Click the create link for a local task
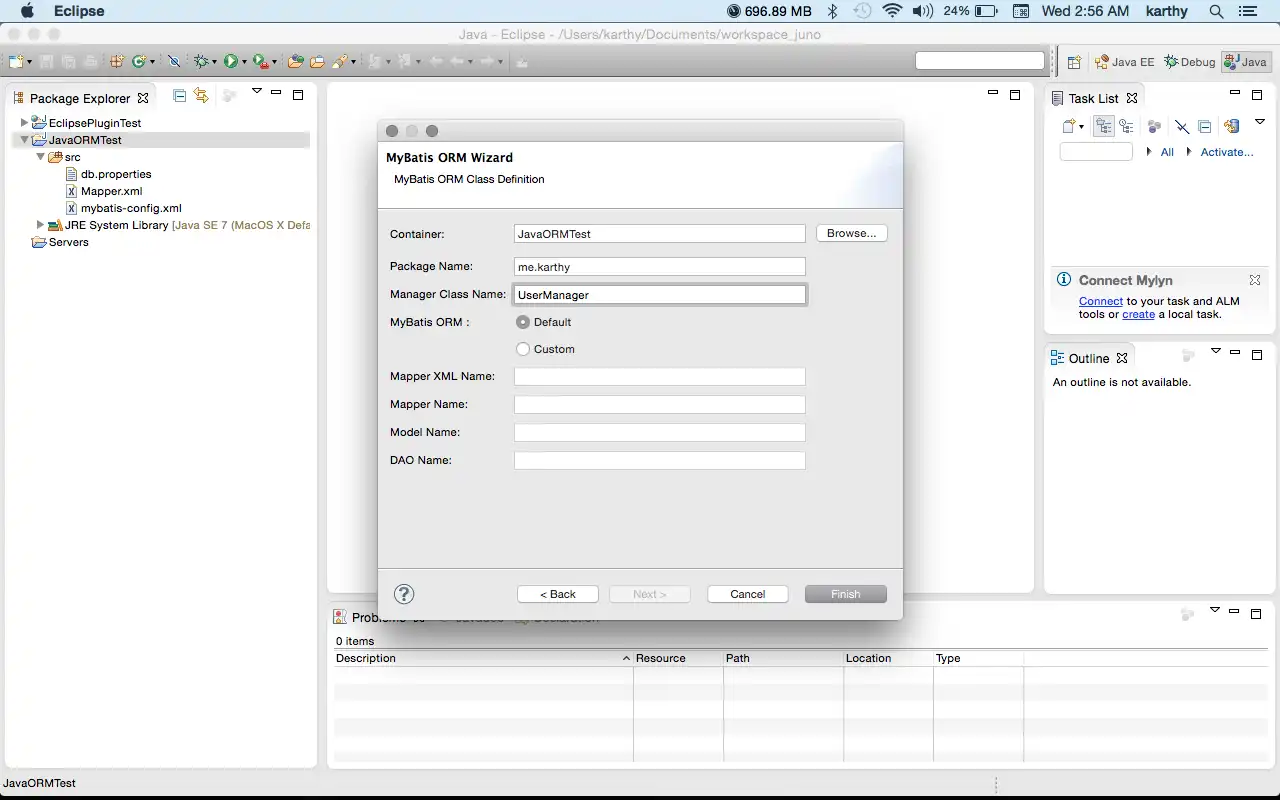Image resolution: width=1280 pixels, height=800 pixels. (x=1139, y=314)
